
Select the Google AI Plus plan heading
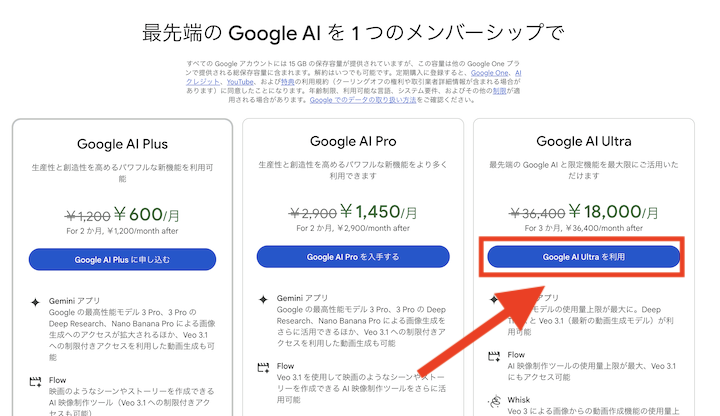tap(123, 143)
